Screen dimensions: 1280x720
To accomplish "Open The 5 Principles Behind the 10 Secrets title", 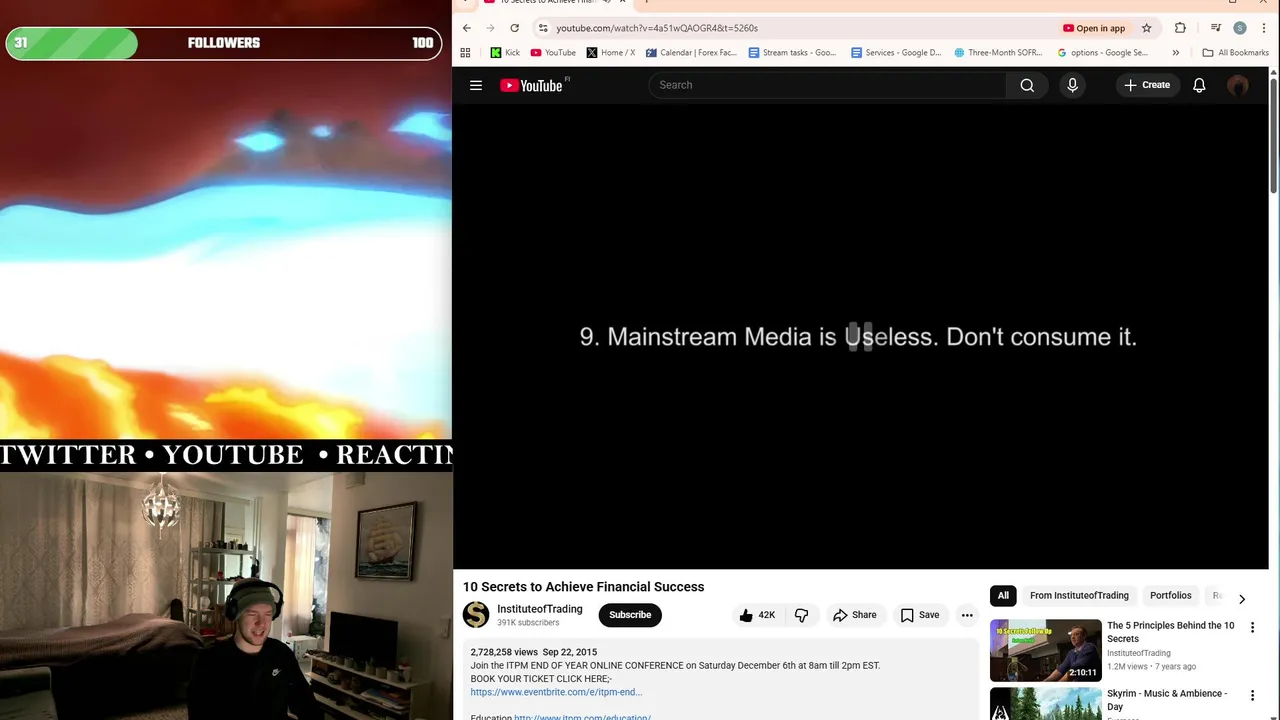I will (1170, 632).
